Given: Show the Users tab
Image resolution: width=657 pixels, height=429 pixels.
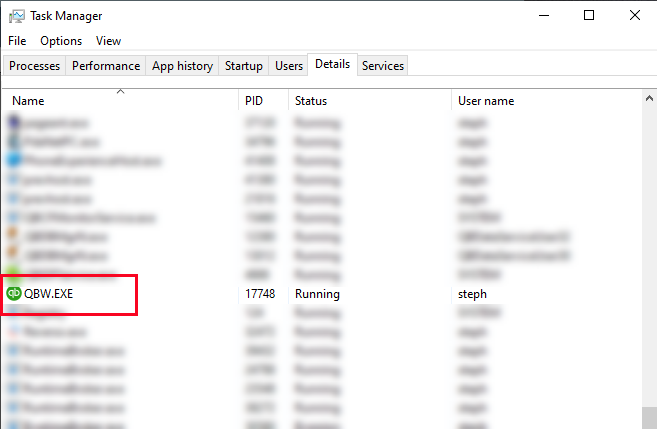Looking at the screenshot, I should click(289, 66).
